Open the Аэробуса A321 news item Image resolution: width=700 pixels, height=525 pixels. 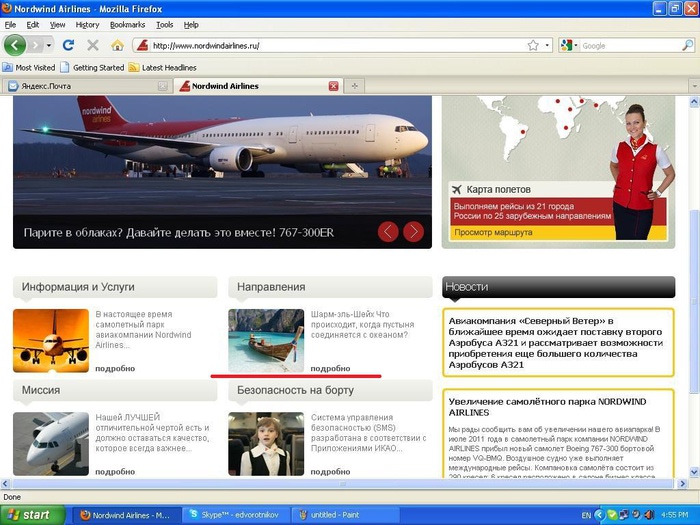(x=558, y=342)
